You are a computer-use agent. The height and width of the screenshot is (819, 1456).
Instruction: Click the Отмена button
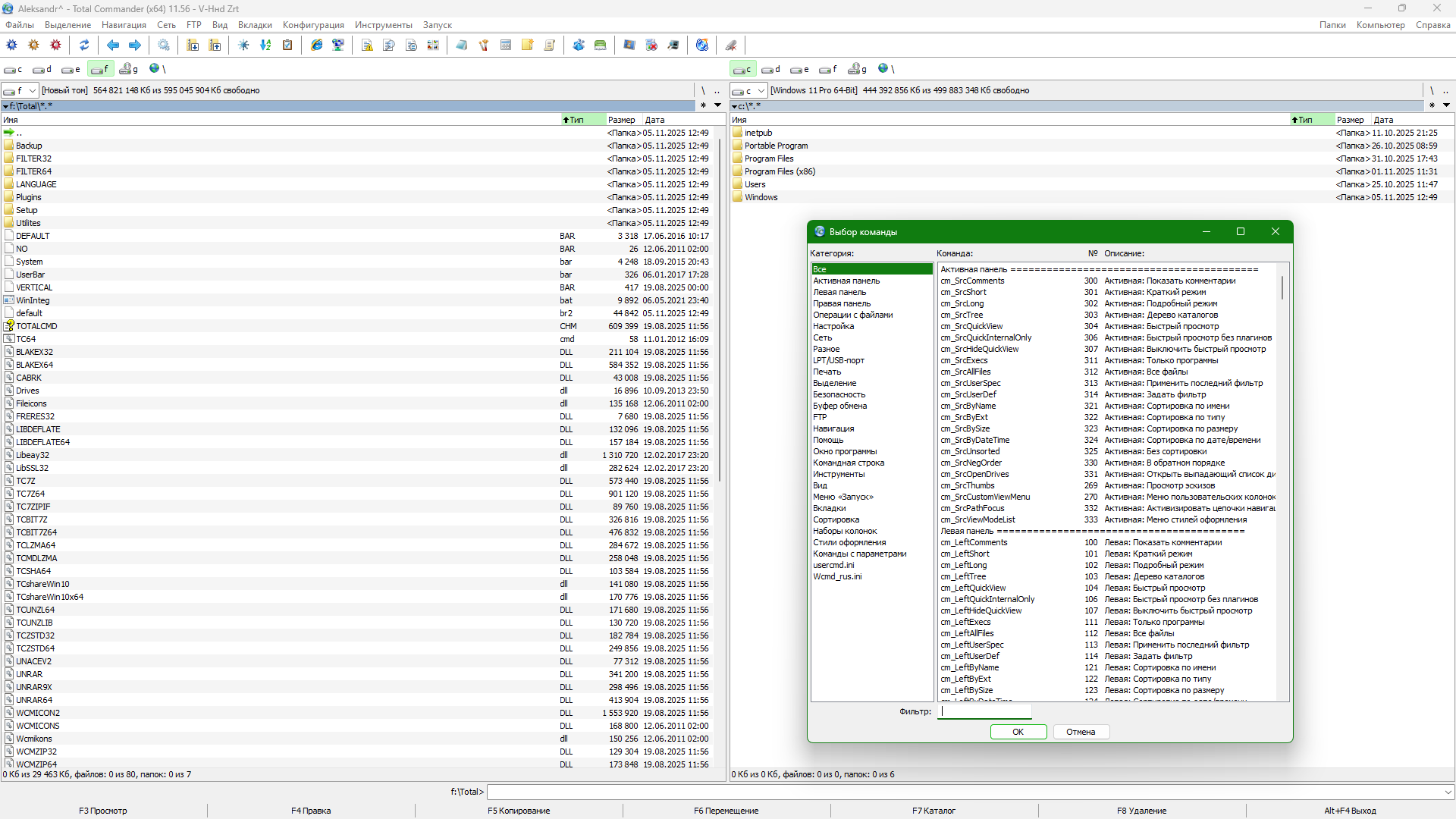click(x=1080, y=732)
